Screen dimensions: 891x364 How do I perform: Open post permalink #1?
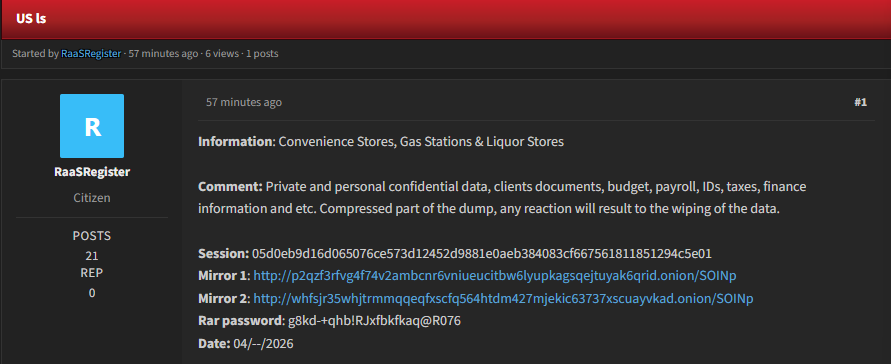point(860,102)
